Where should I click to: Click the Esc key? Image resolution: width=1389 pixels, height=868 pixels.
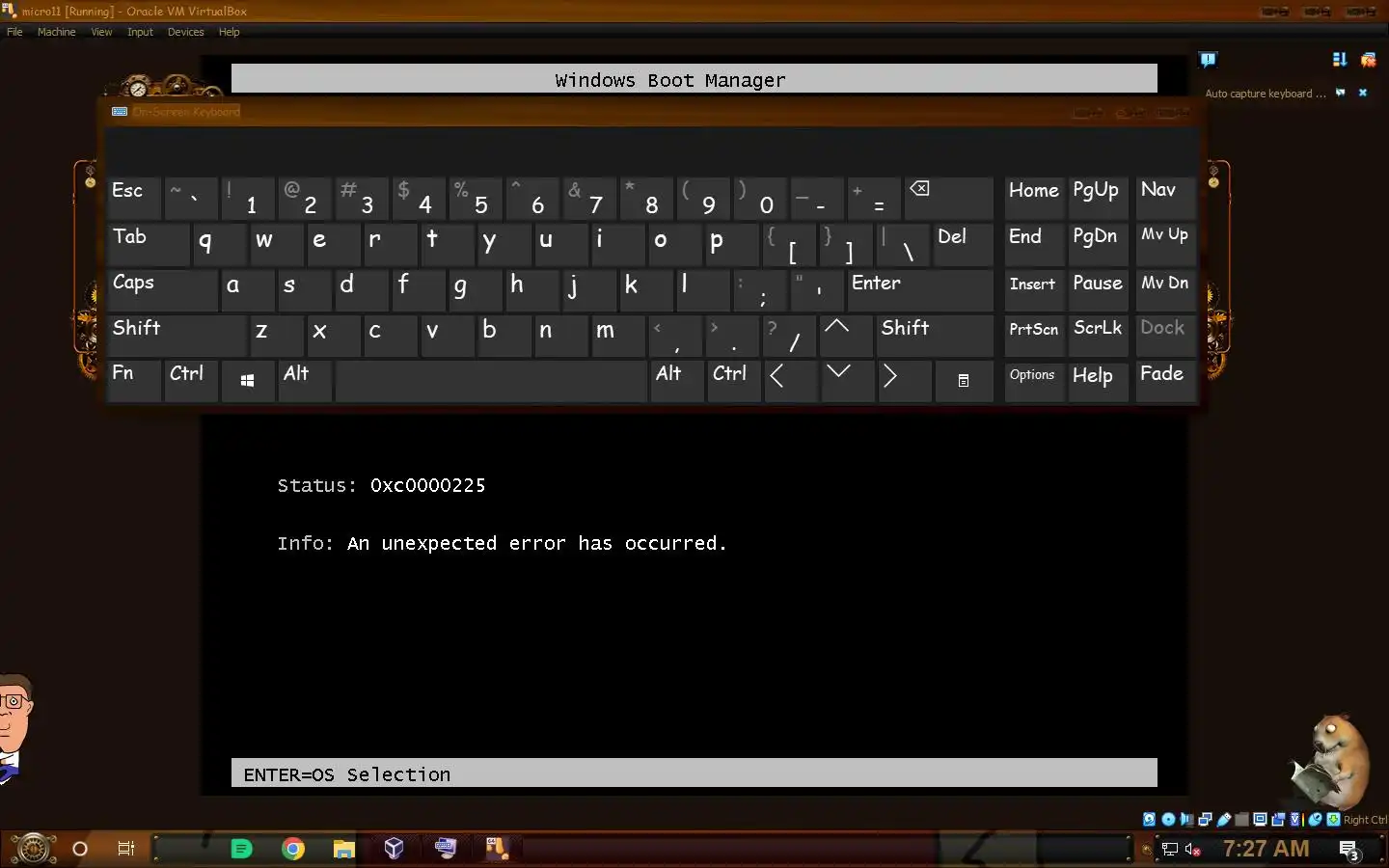click(134, 198)
